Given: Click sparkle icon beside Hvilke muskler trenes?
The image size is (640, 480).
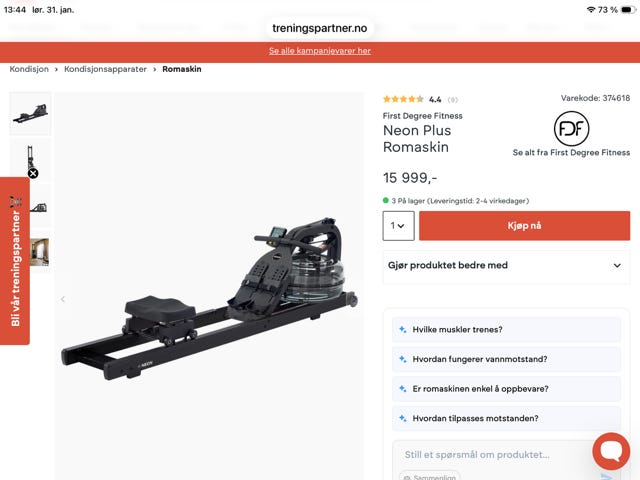Looking at the screenshot, I should click(402, 329).
